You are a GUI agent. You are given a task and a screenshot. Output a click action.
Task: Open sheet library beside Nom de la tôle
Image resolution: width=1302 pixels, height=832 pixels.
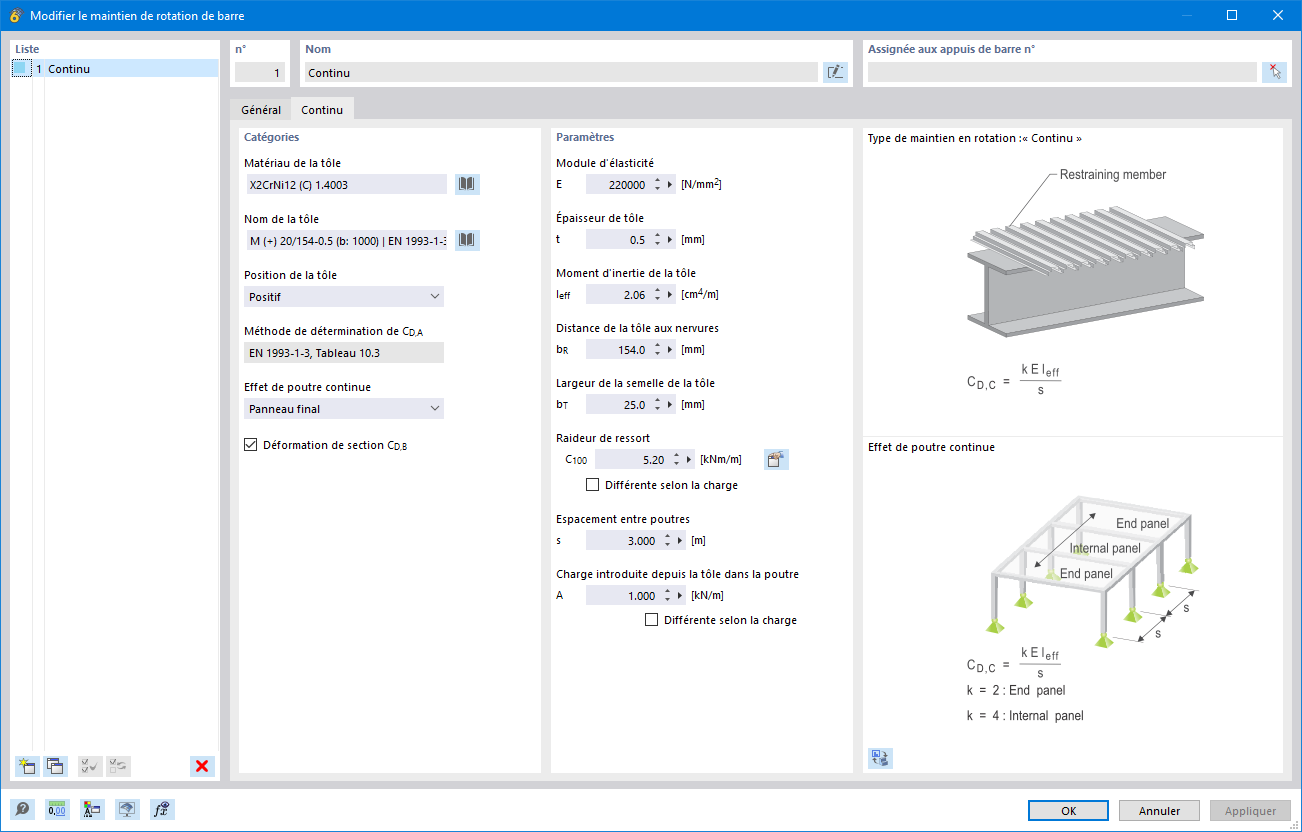tap(467, 240)
